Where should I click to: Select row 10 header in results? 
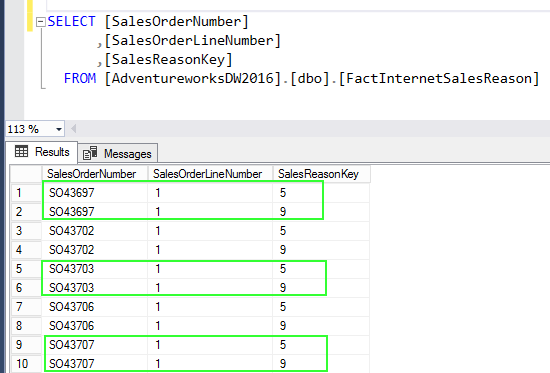[26, 364]
